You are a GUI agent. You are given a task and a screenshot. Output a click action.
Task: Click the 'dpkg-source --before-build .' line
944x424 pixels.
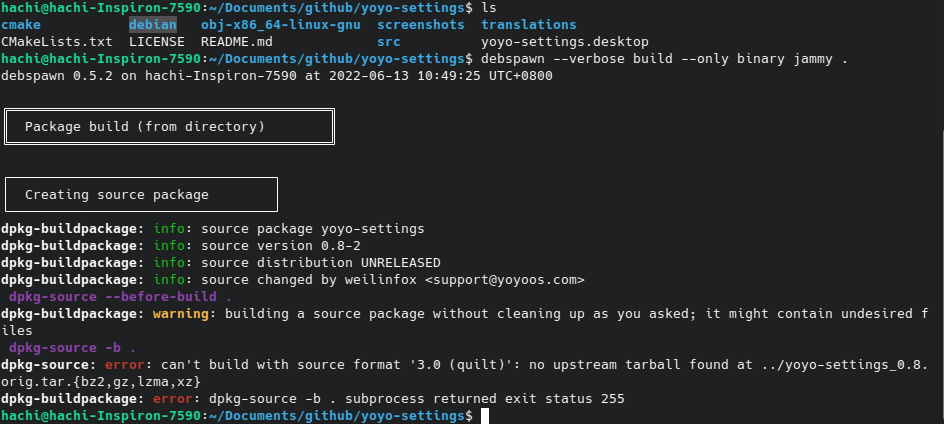120,296
